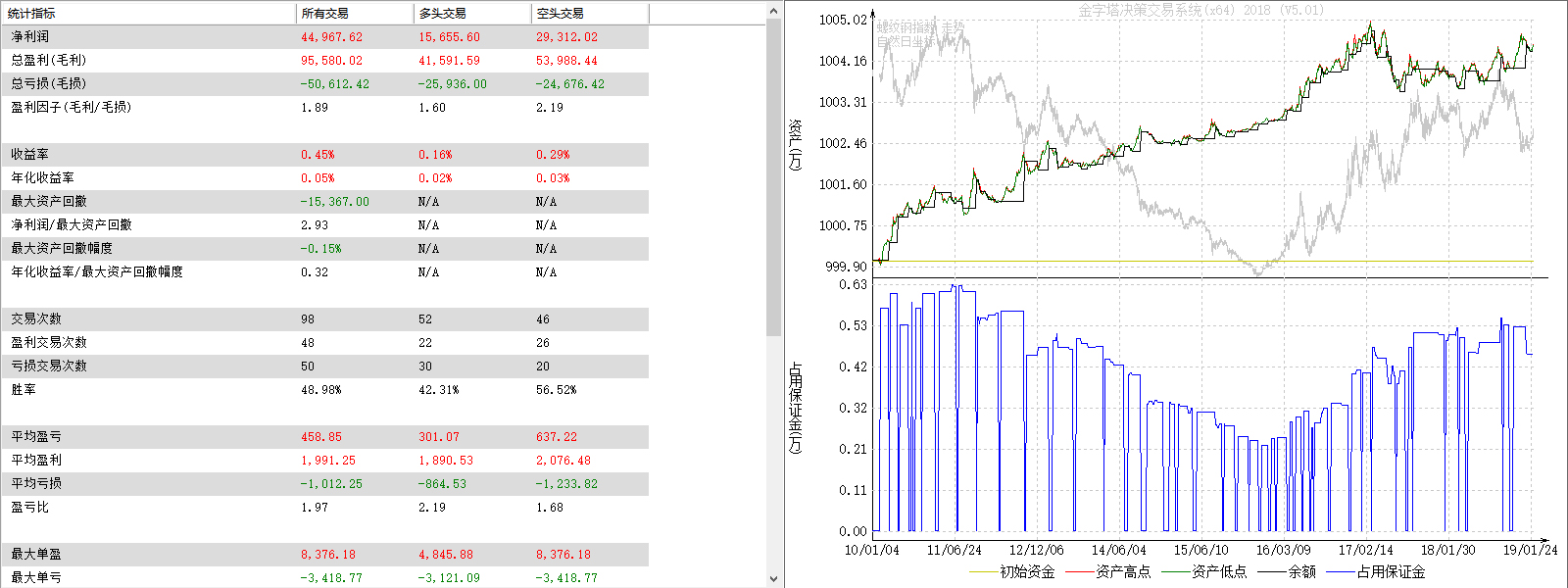Click the 胜率 row label

[24, 389]
